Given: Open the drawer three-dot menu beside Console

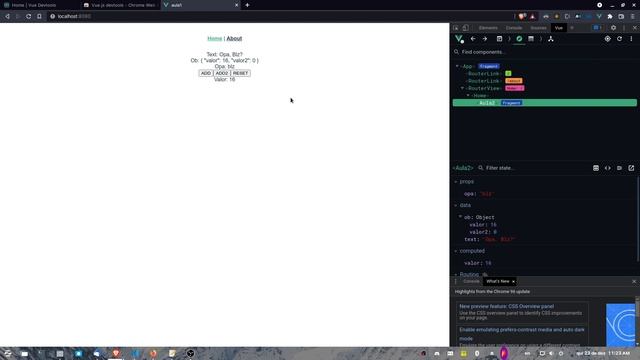Looking at the screenshot, I should pyautogui.click(x=456, y=281).
